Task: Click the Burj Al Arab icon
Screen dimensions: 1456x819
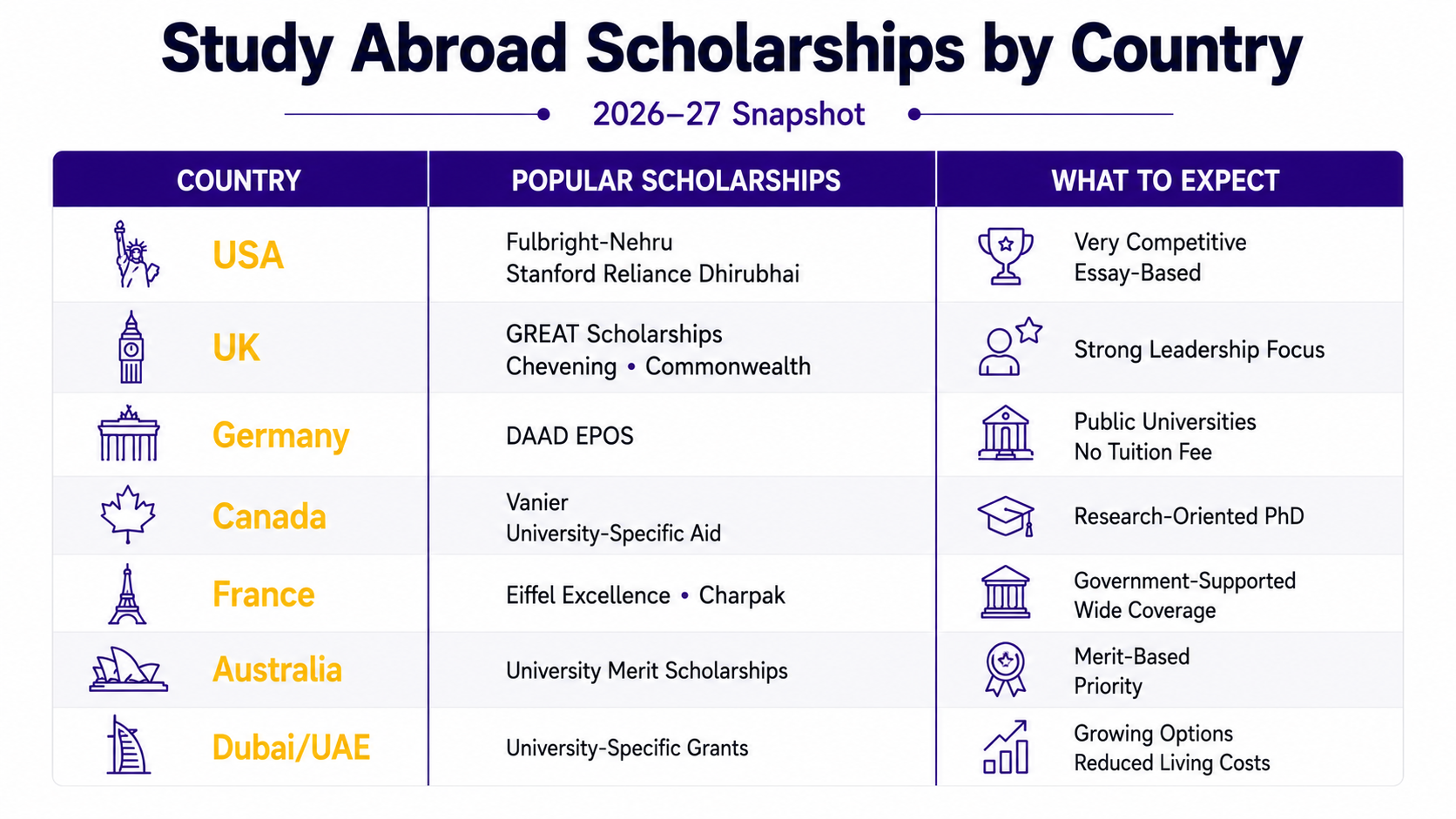Action: click(128, 745)
